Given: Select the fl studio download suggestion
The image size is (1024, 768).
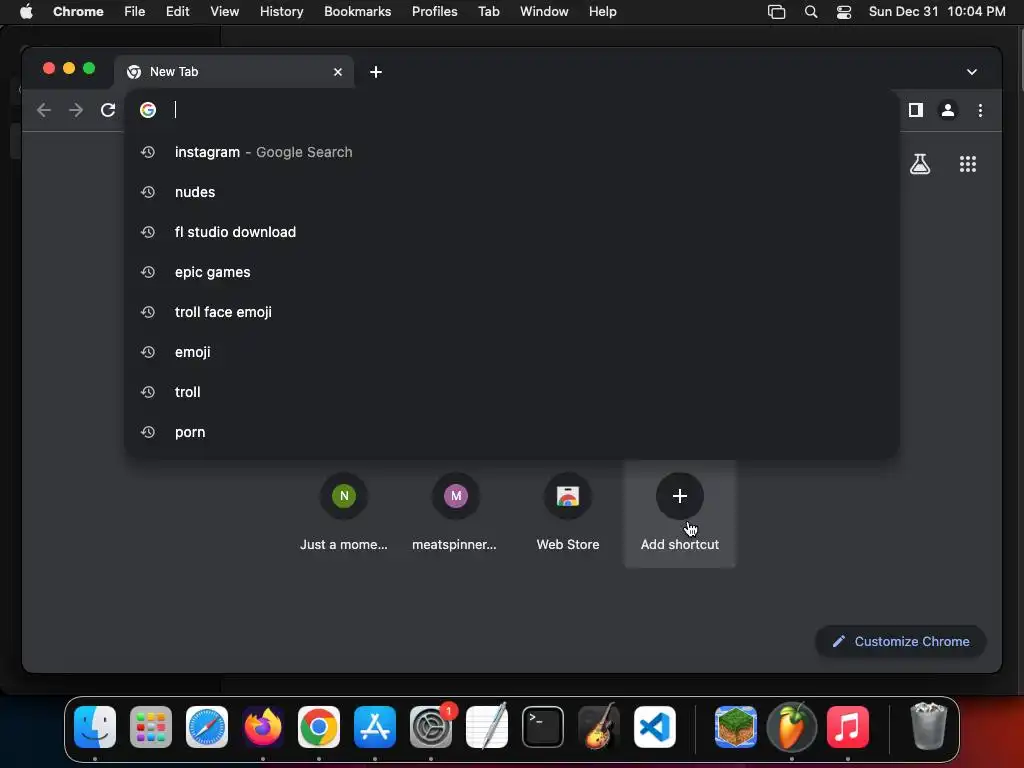Looking at the screenshot, I should (511, 232).
